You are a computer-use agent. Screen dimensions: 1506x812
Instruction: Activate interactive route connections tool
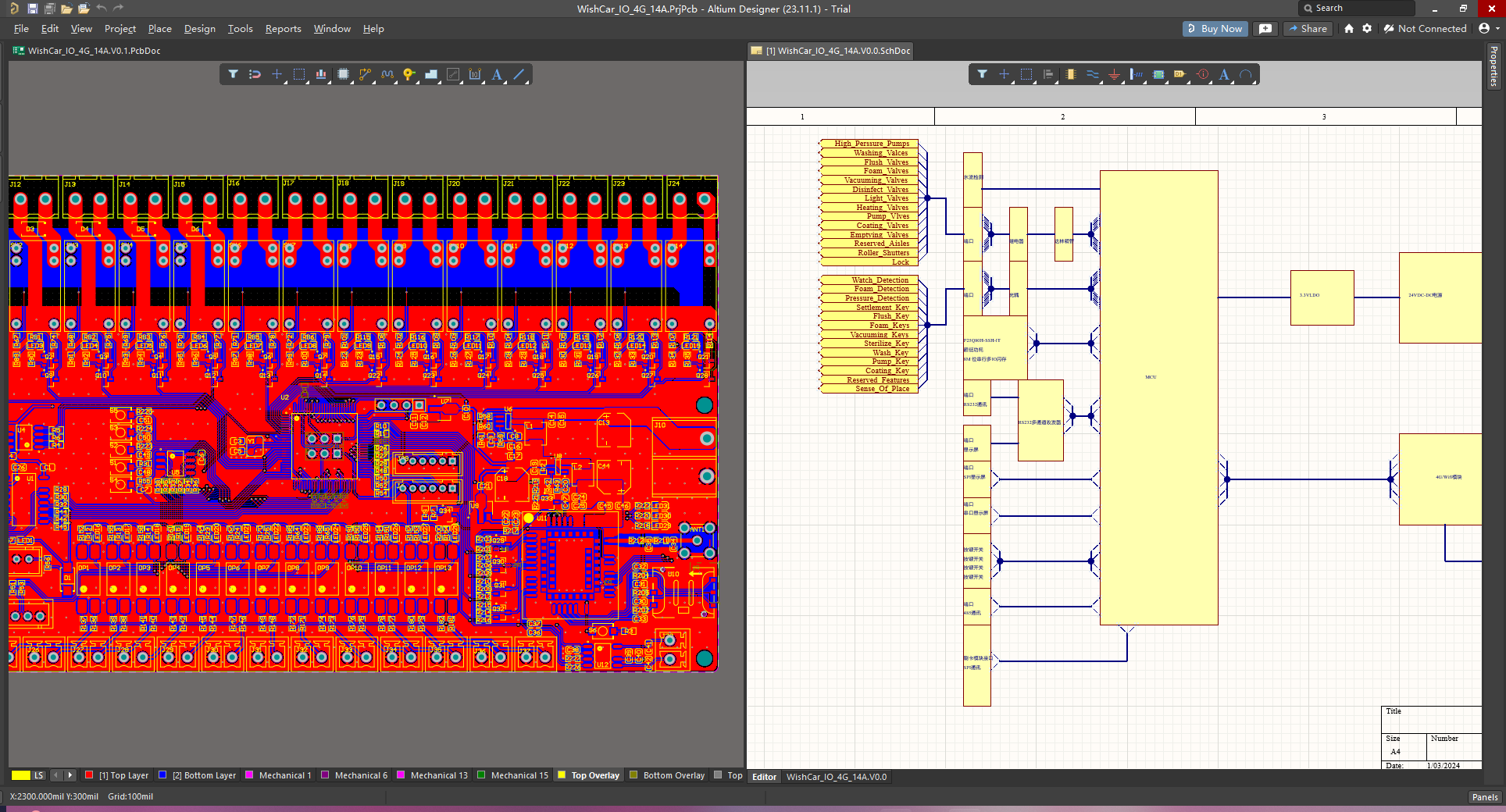365,75
